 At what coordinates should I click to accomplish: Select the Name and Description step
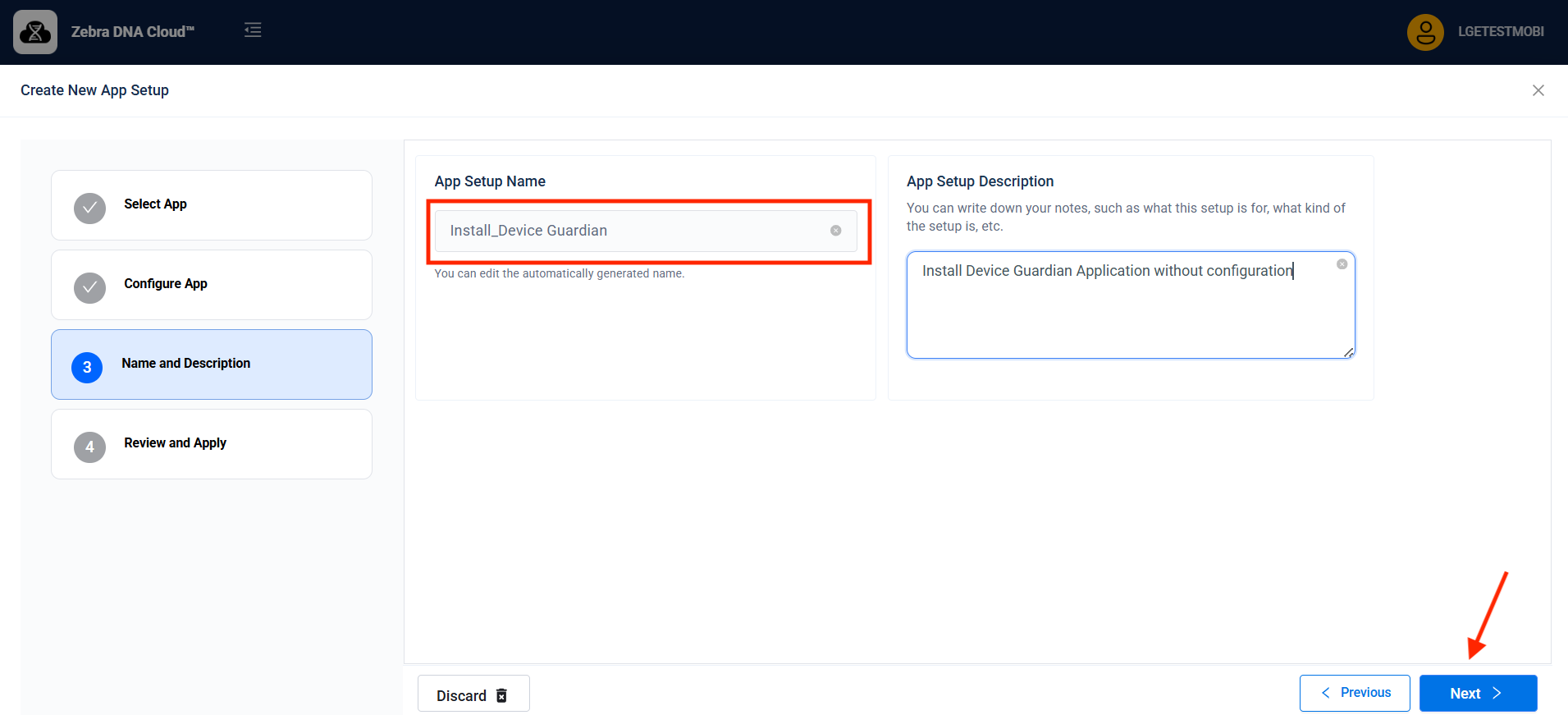pos(212,364)
